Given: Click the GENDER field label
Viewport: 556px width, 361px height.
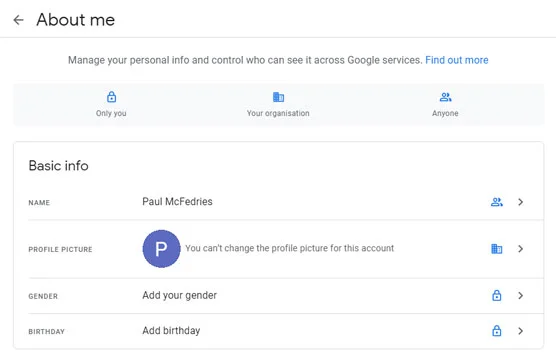Looking at the screenshot, I should (43, 296).
